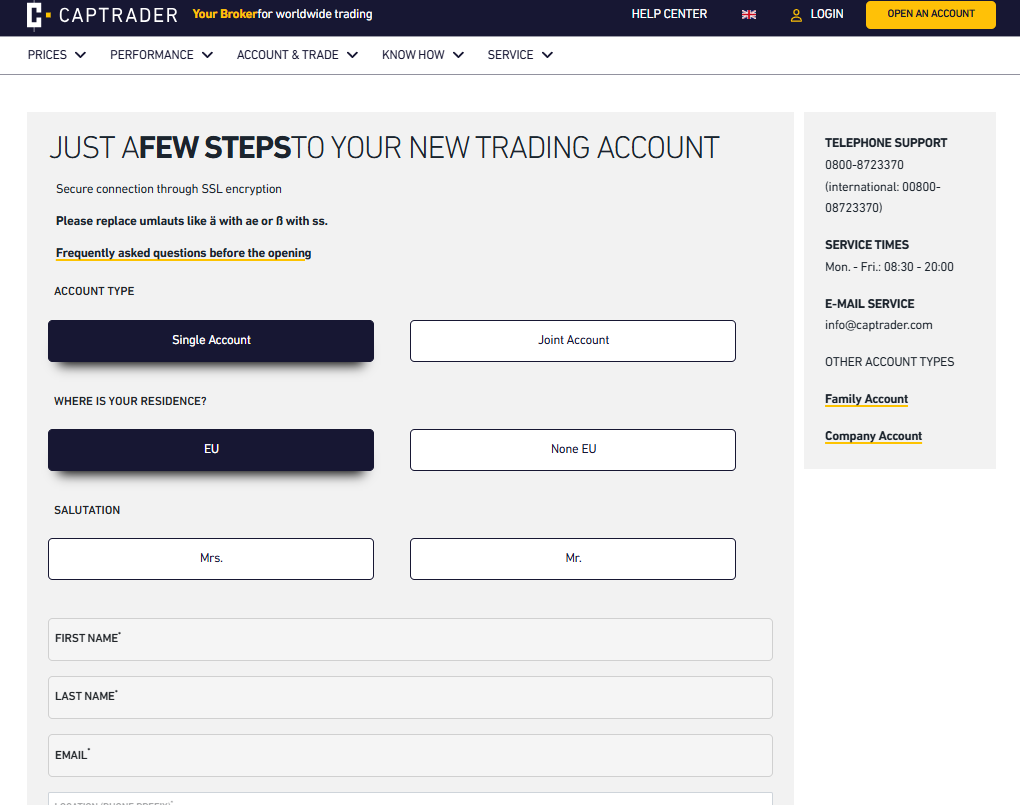Image resolution: width=1020 pixels, height=805 pixels.
Task: Click the LOGIN link
Action: [827, 14]
